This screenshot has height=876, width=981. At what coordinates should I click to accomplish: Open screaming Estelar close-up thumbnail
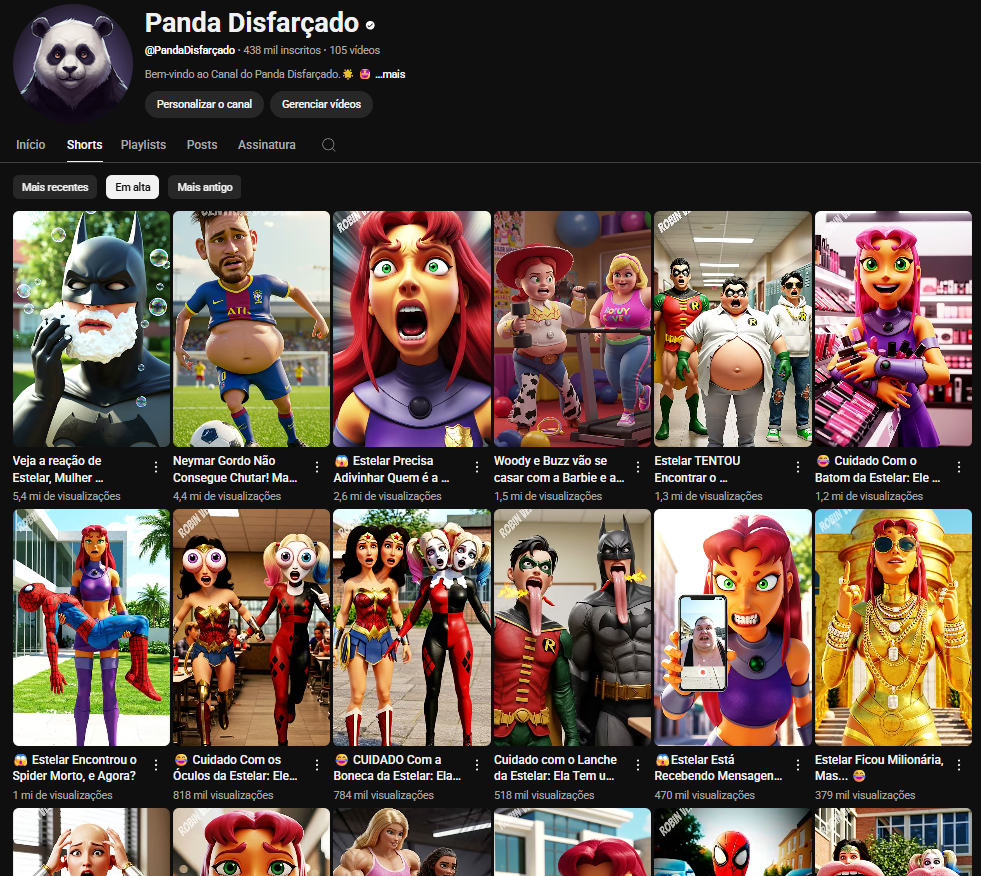pos(412,329)
